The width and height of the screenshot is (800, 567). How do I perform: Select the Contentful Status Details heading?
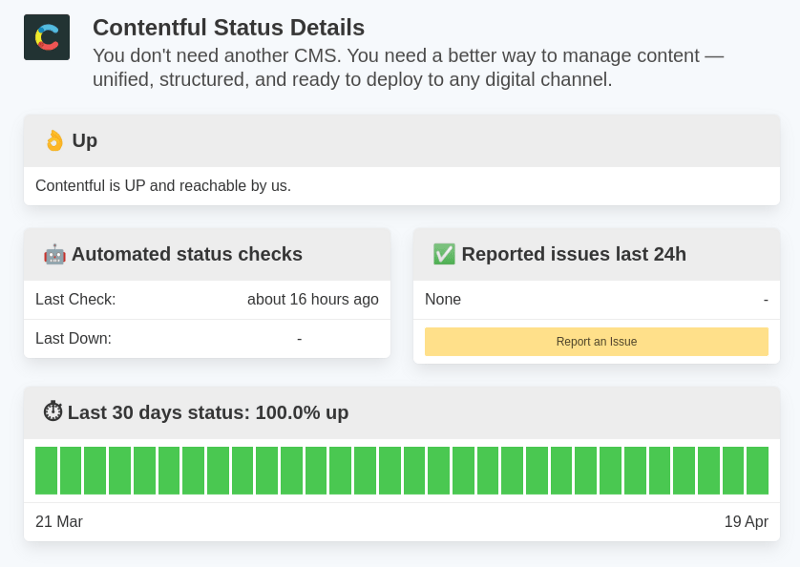(229, 28)
